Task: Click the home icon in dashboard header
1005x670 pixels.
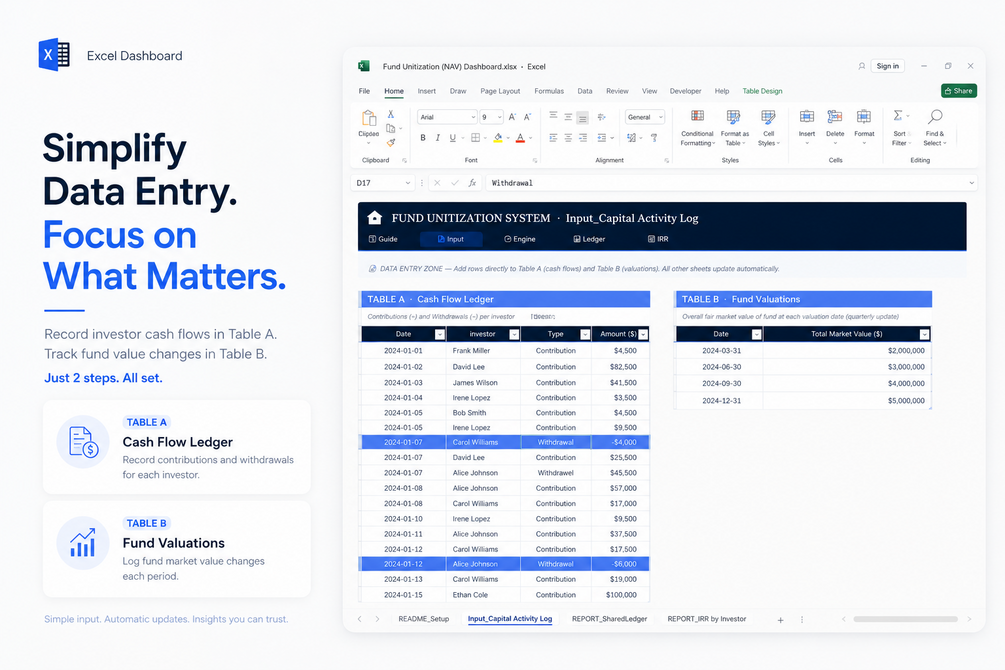Action: tap(375, 218)
